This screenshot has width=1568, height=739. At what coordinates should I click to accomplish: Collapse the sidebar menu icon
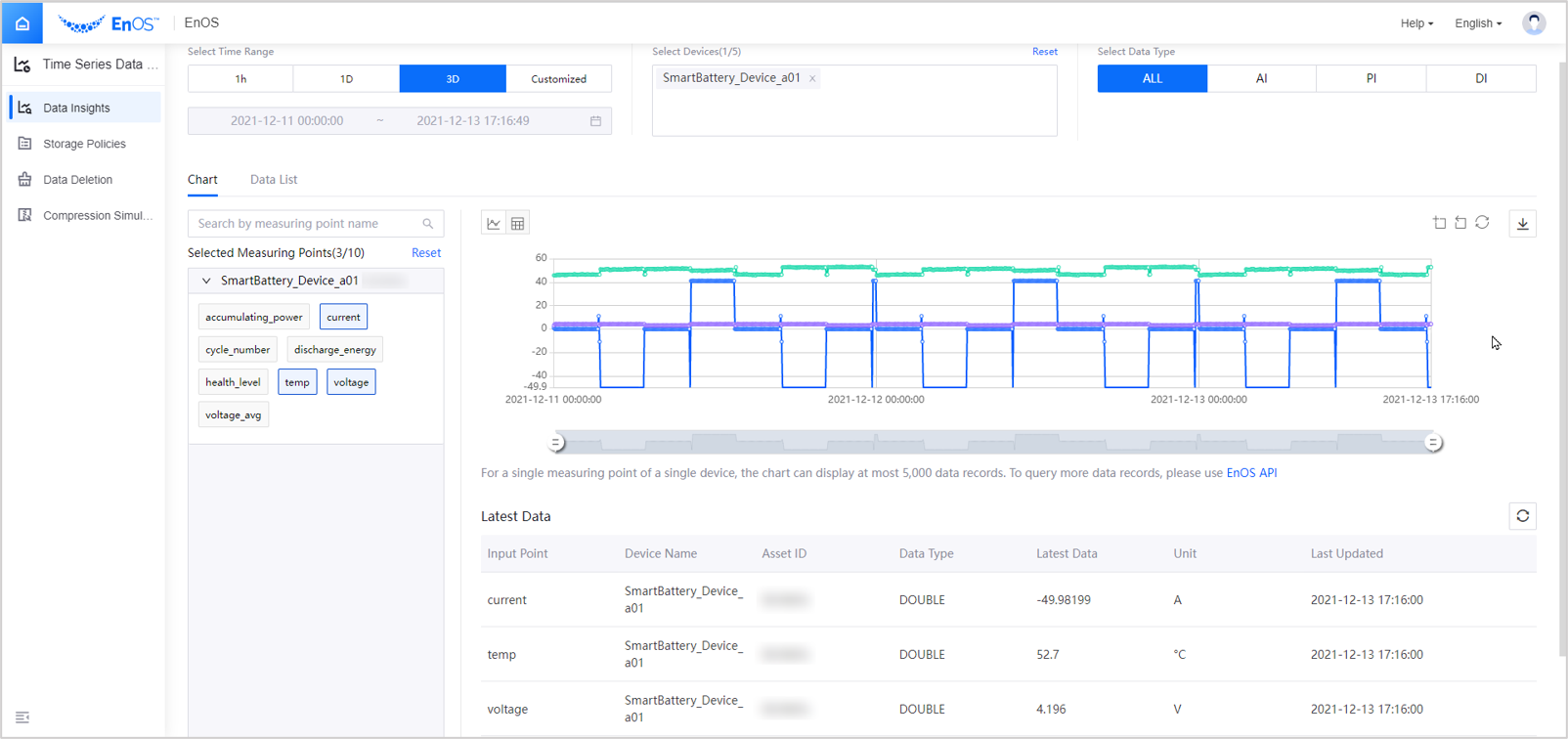(22, 717)
